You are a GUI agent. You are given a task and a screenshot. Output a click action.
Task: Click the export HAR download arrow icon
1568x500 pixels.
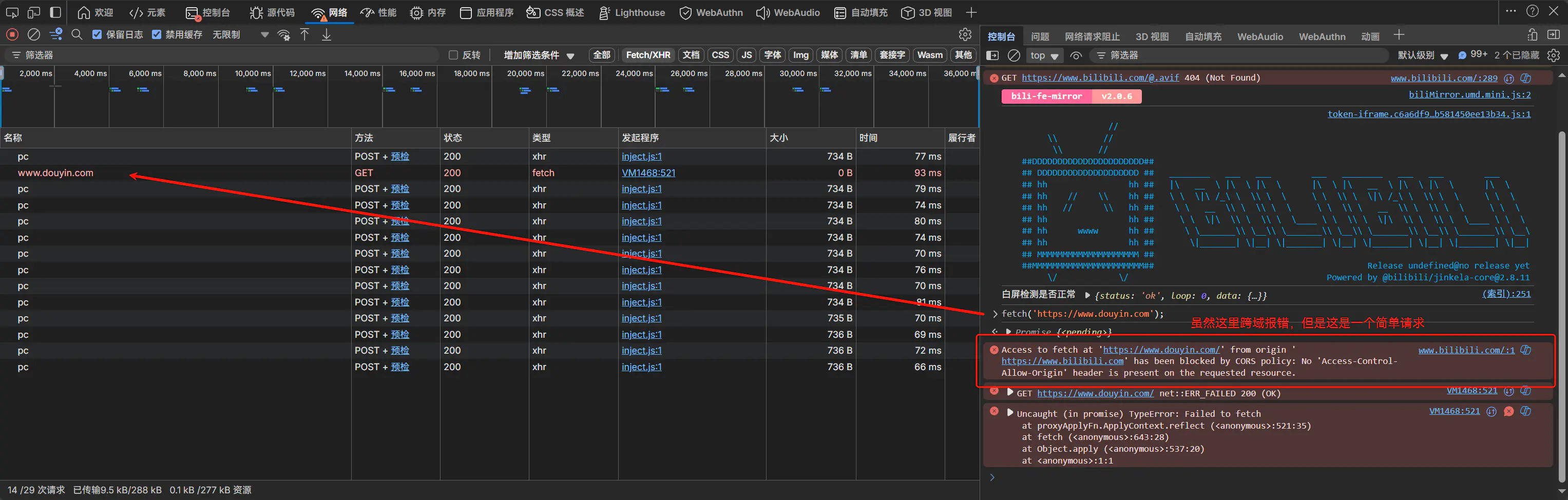(326, 35)
